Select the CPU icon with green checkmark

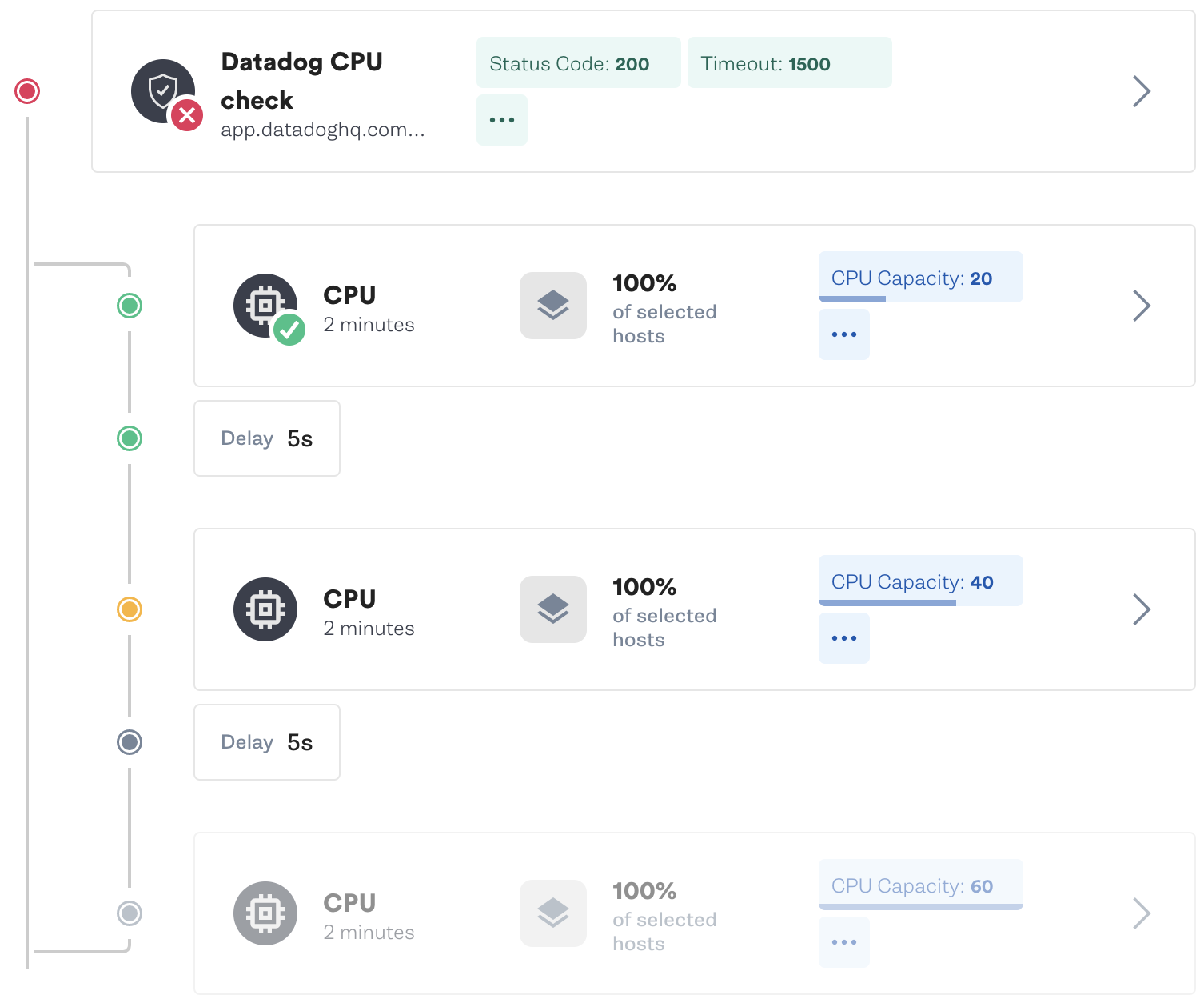(265, 306)
